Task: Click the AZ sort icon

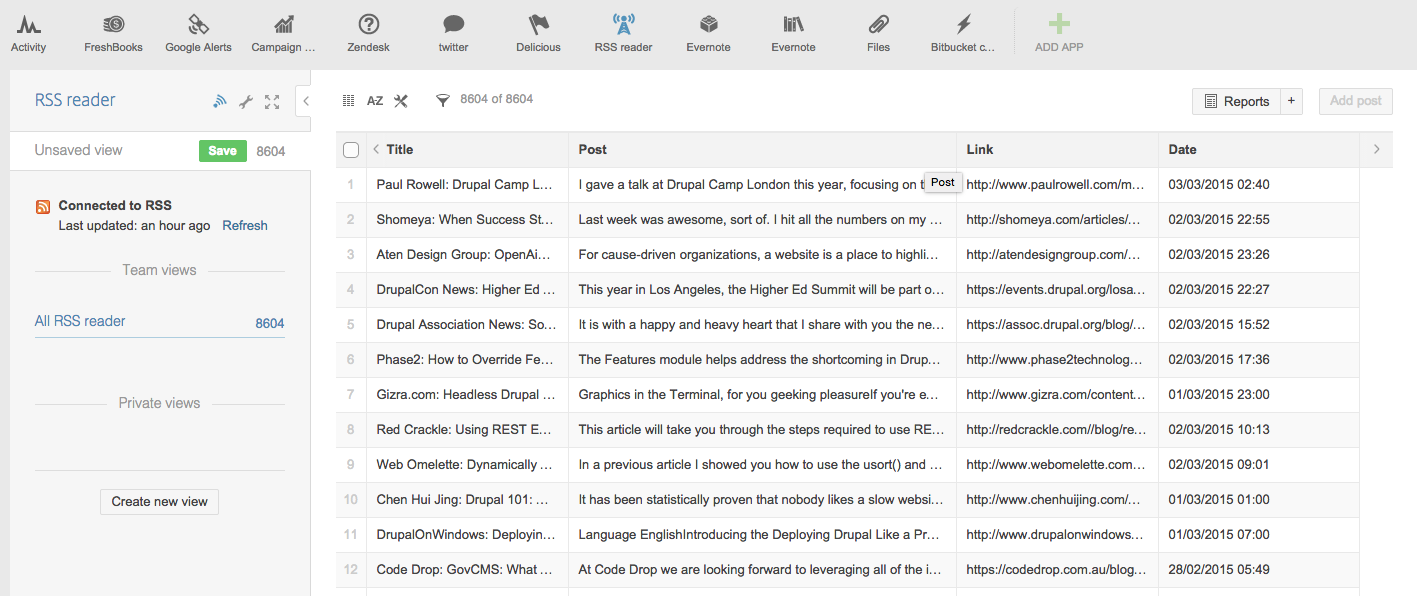Action: pyautogui.click(x=375, y=101)
